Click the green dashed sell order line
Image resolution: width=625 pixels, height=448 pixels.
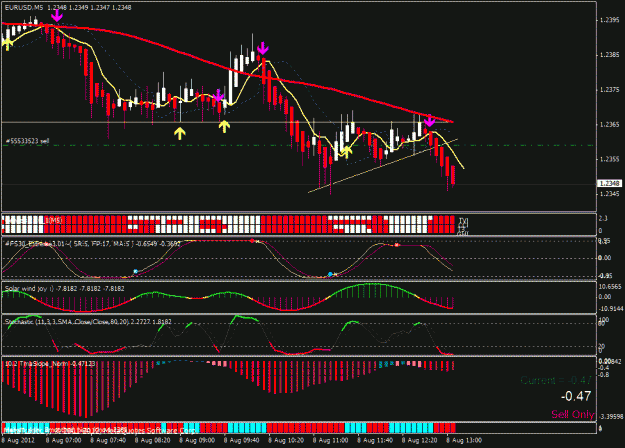tap(299, 145)
